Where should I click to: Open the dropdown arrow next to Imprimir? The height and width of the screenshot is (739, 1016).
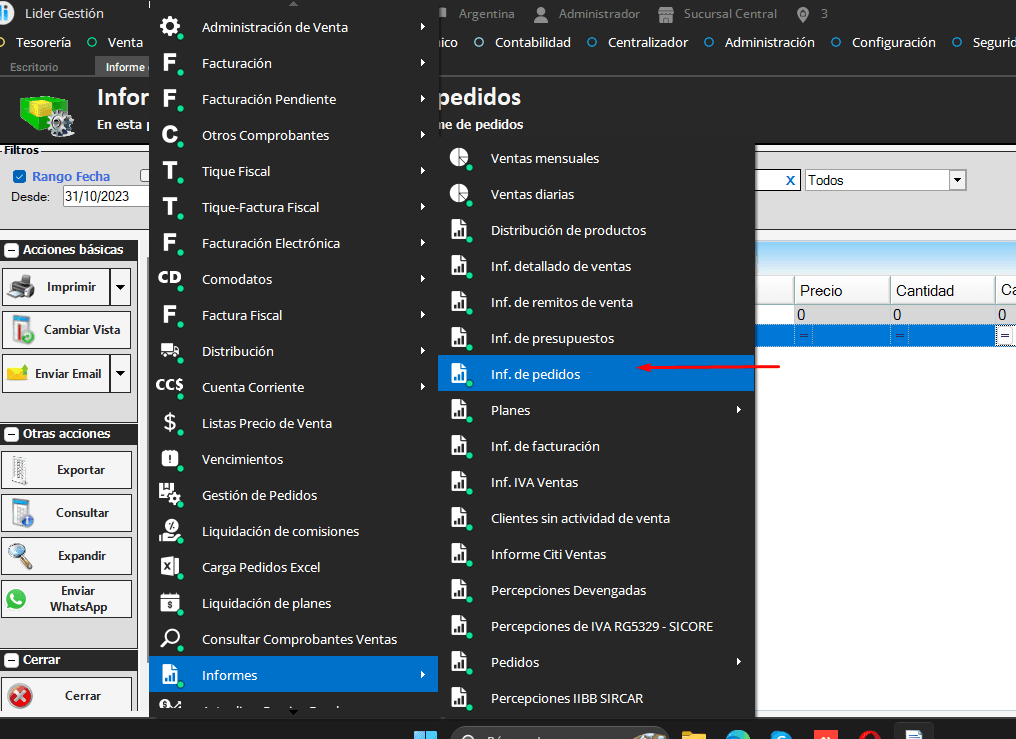120,287
